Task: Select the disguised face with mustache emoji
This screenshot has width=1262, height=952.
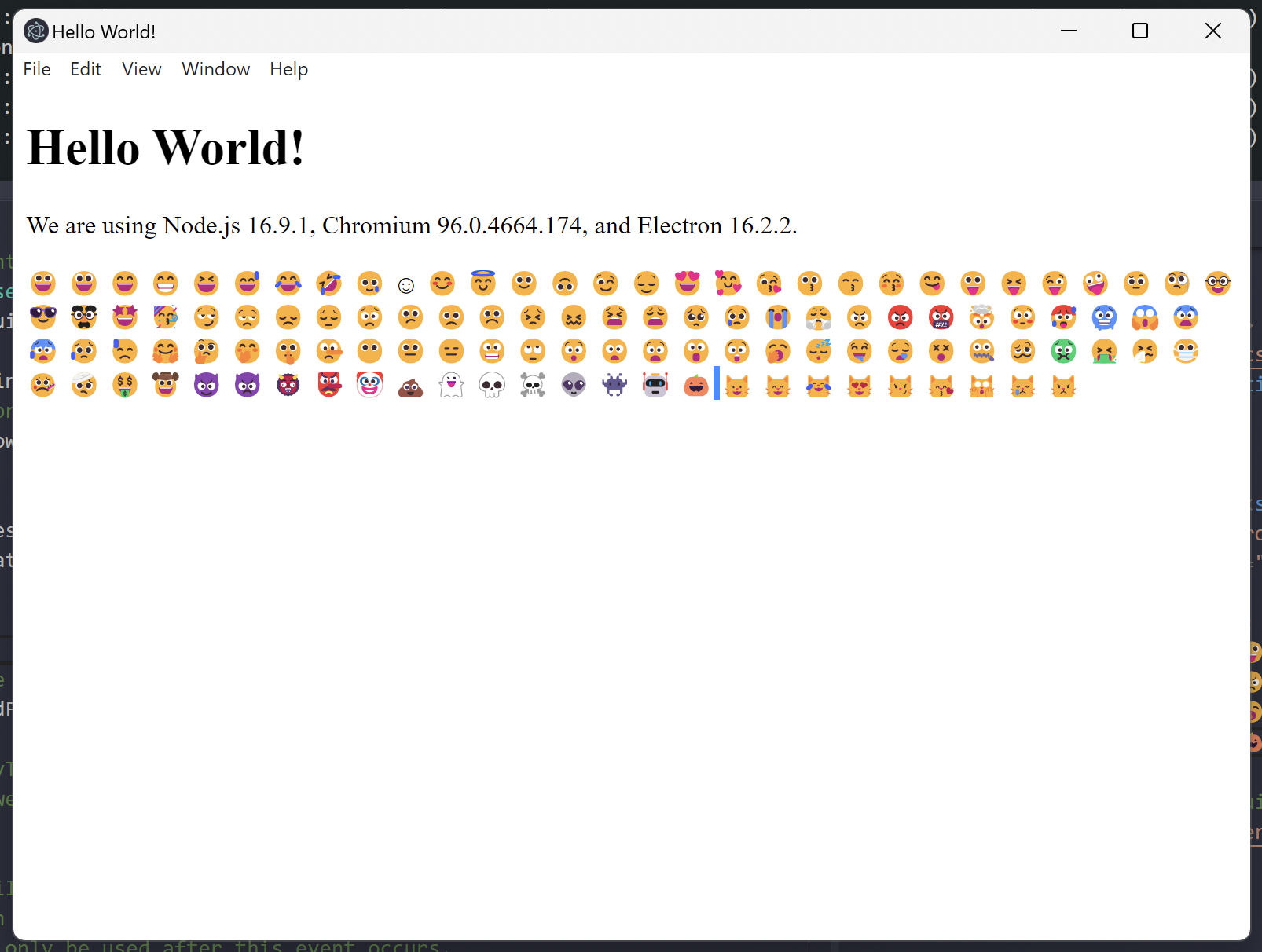Action: tap(84, 317)
